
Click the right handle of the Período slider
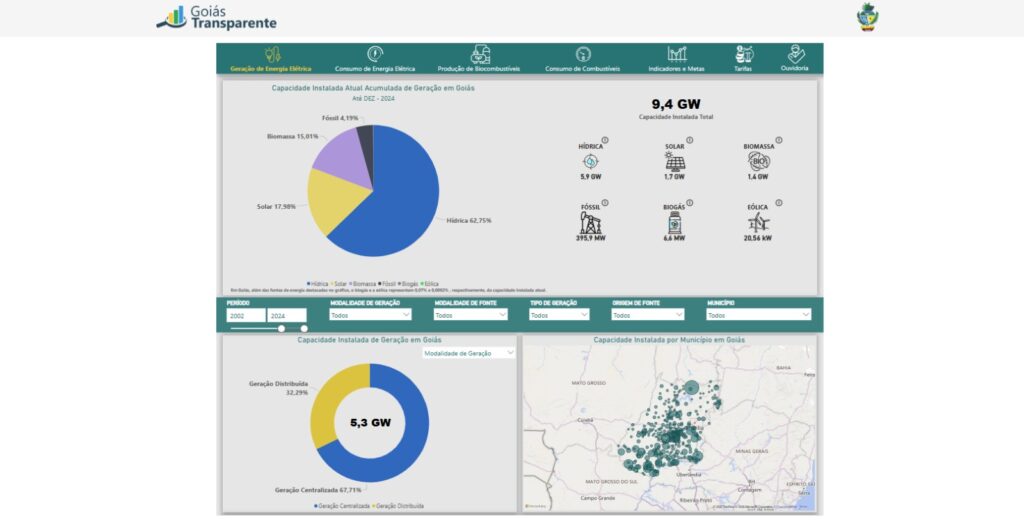point(304,328)
